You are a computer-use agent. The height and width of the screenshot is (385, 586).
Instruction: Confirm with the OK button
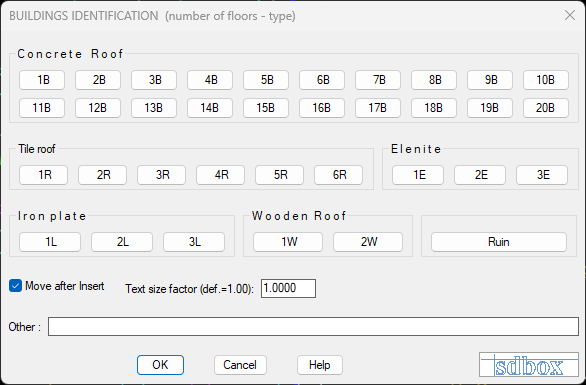point(160,365)
